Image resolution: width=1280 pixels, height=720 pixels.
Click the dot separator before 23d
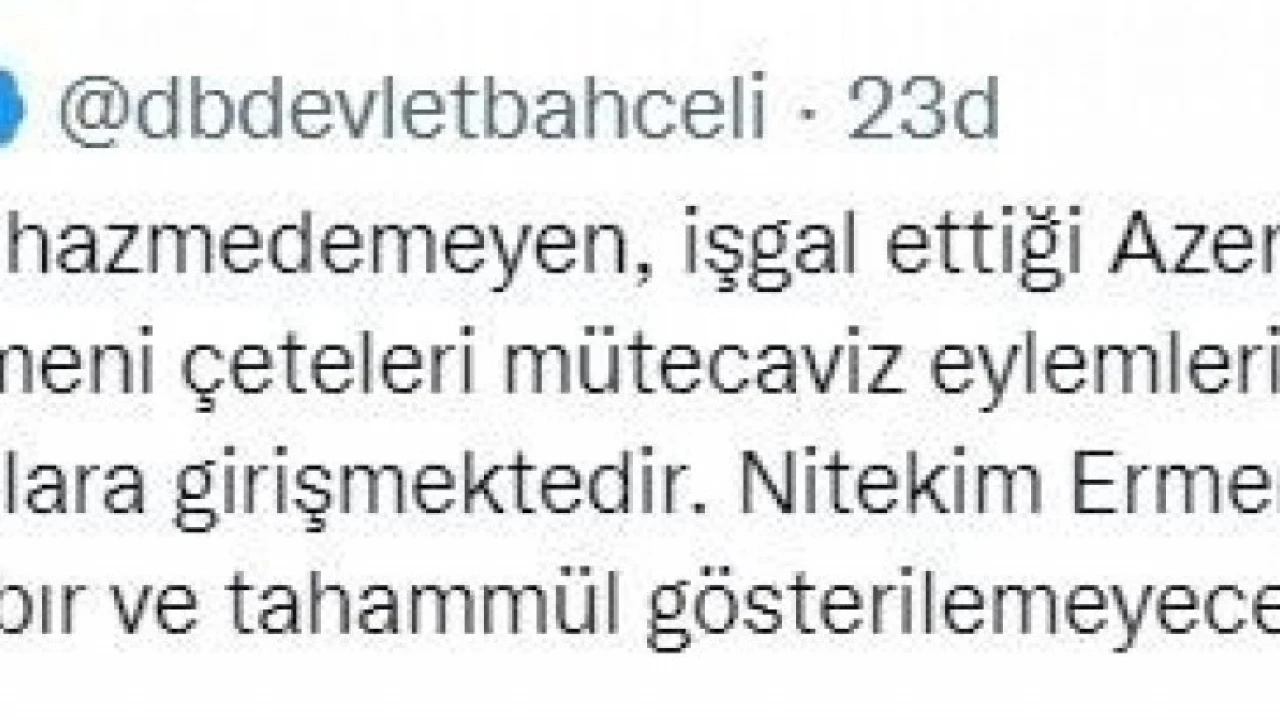coord(808,114)
